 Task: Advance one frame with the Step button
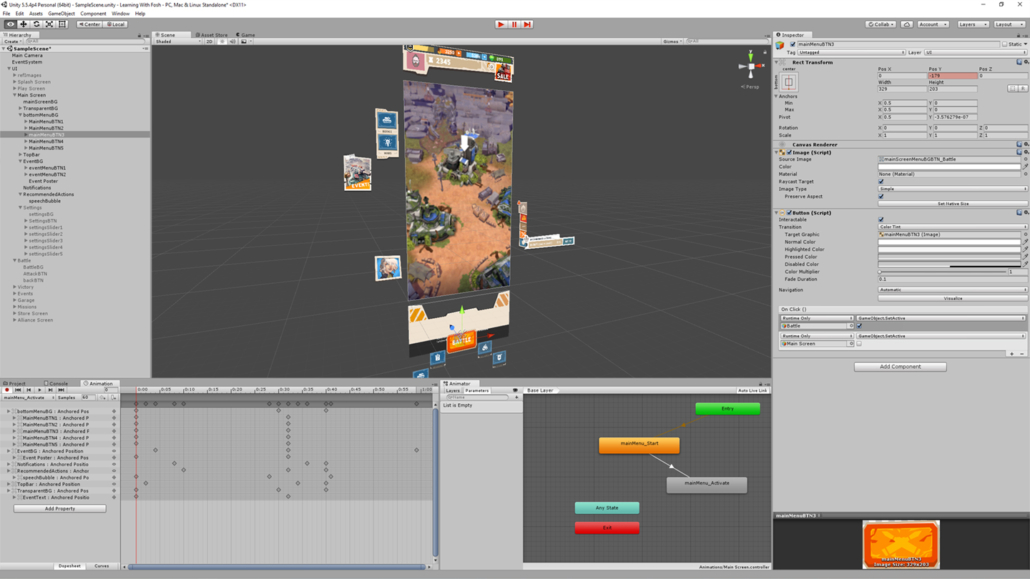click(527, 24)
